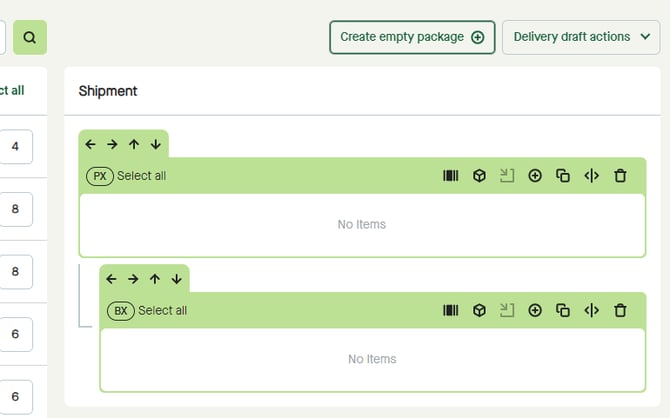Select all items in PX package

141,176
